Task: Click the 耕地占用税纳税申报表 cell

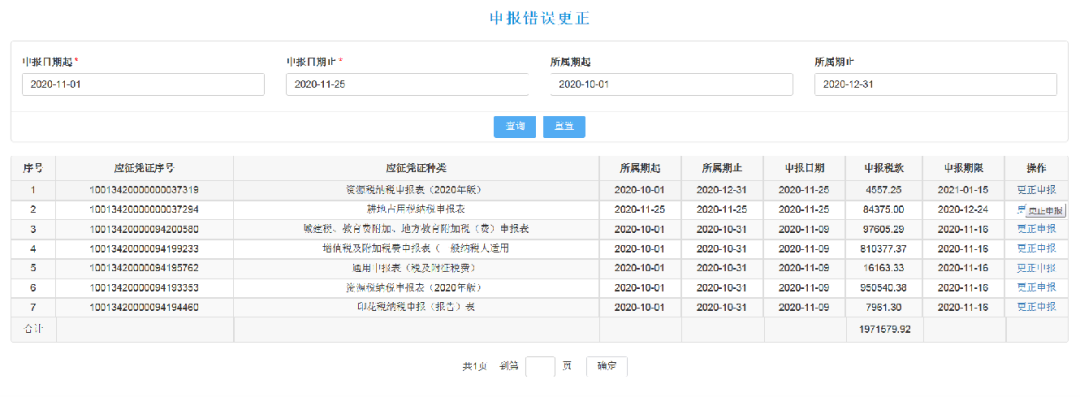Action: pos(417,209)
